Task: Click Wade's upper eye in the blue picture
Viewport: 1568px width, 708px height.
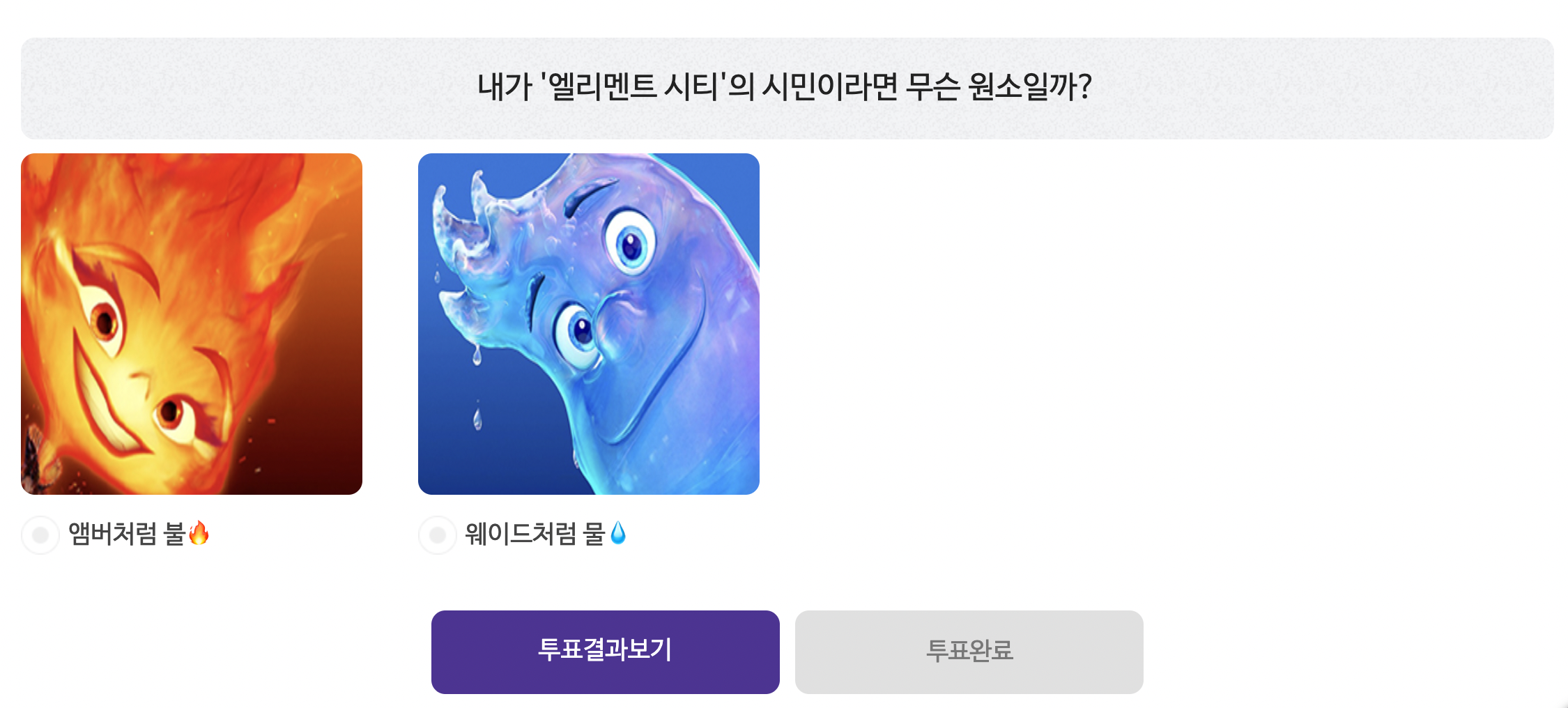Action: (631, 244)
